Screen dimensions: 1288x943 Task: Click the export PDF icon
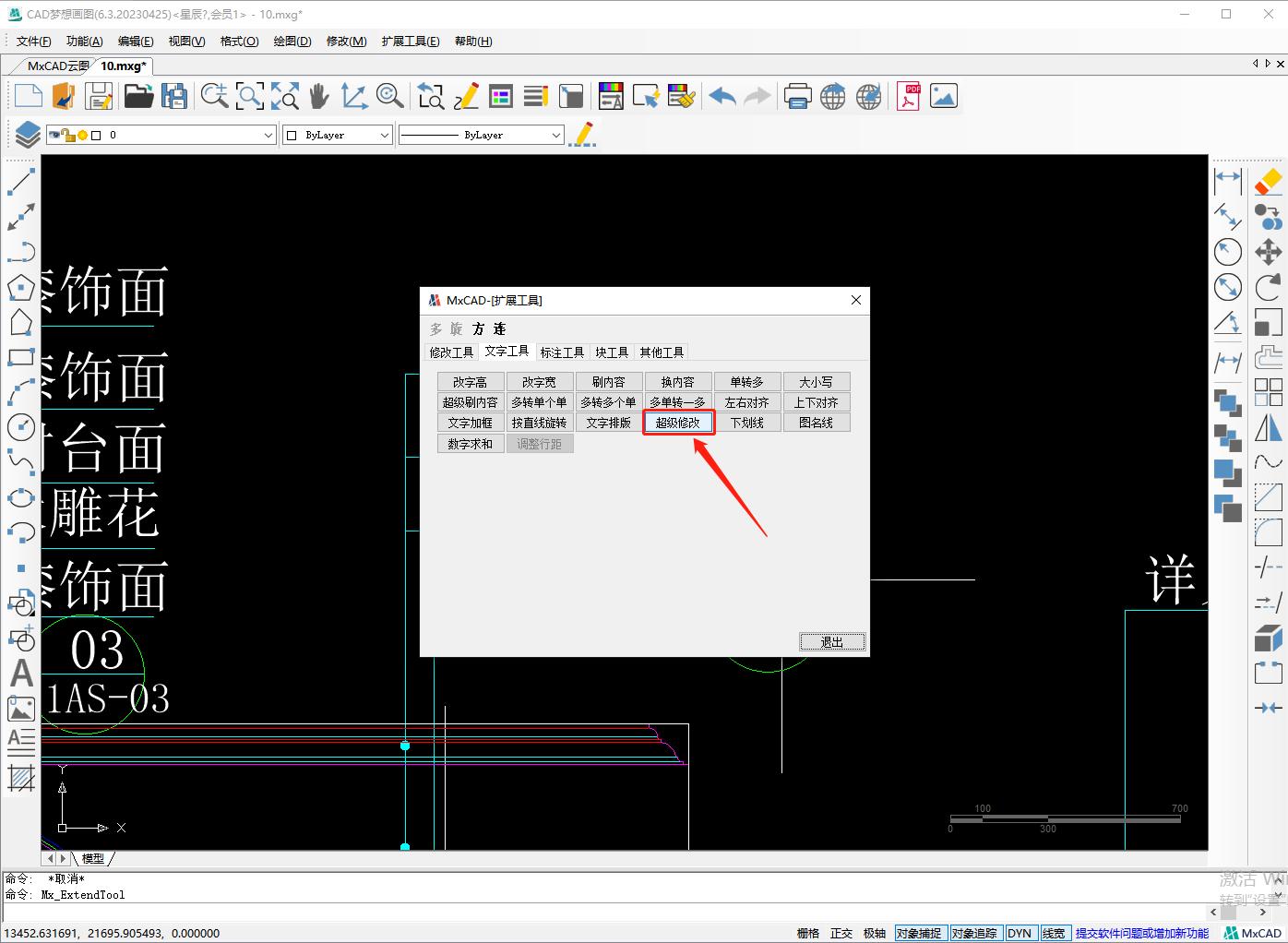coord(909,96)
